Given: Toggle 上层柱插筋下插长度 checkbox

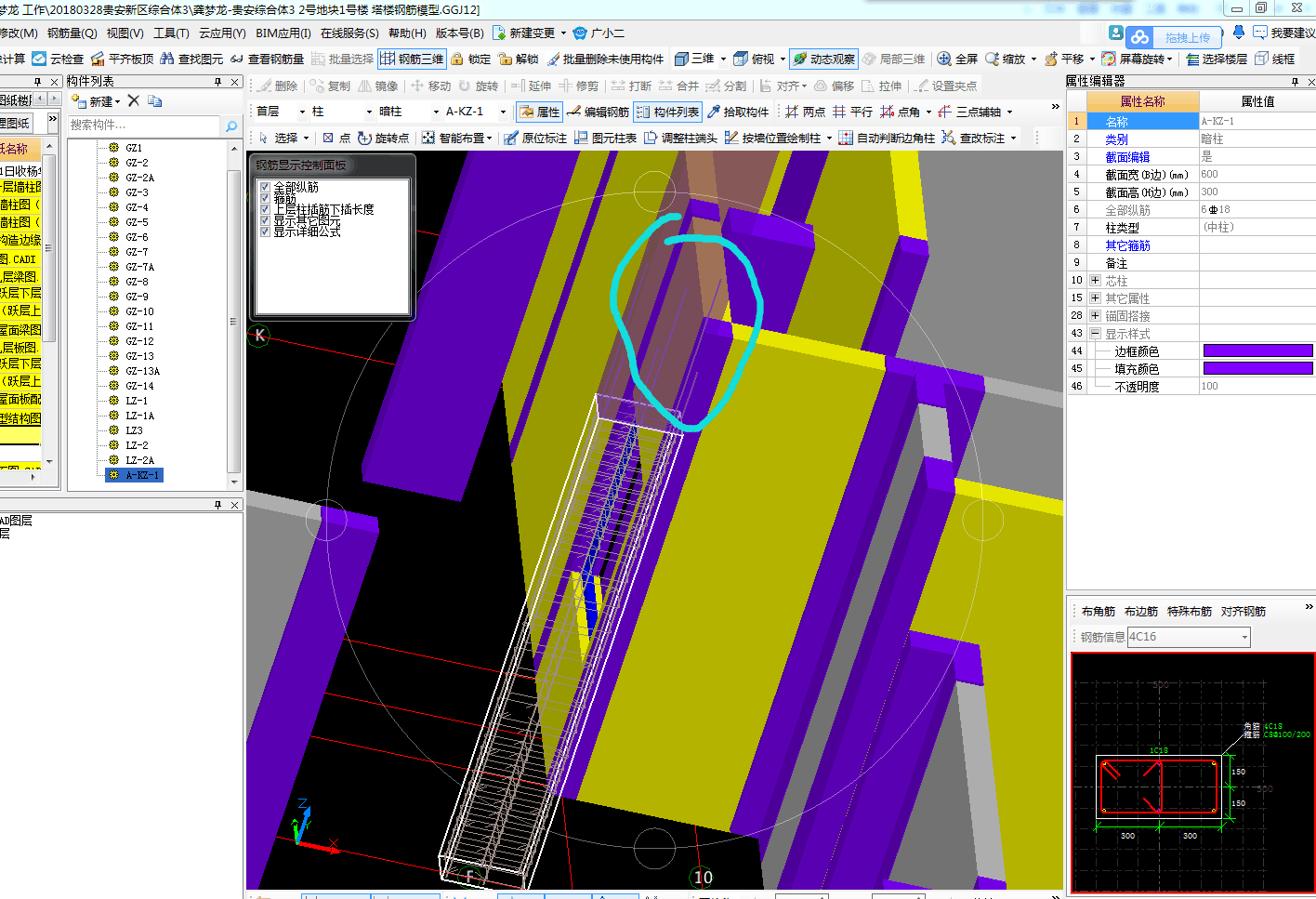Looking at the screenshot, I should 265,209.
